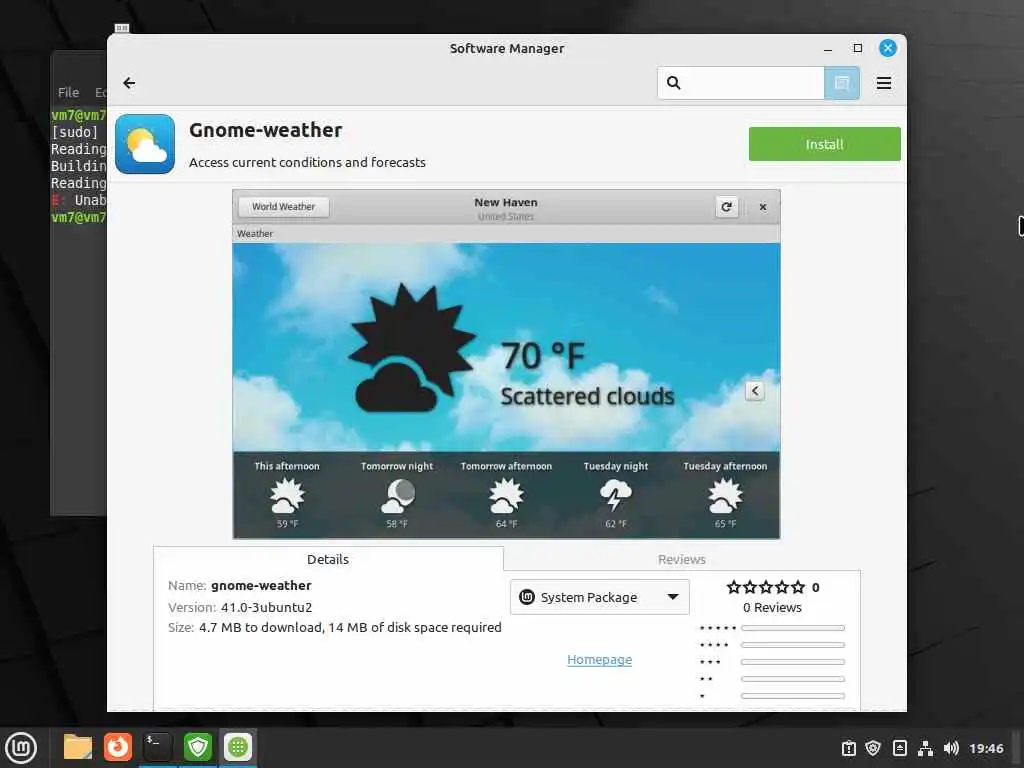Go back using the arrow button
This screenshot has width=1024, height=768.
coord(129,83)
